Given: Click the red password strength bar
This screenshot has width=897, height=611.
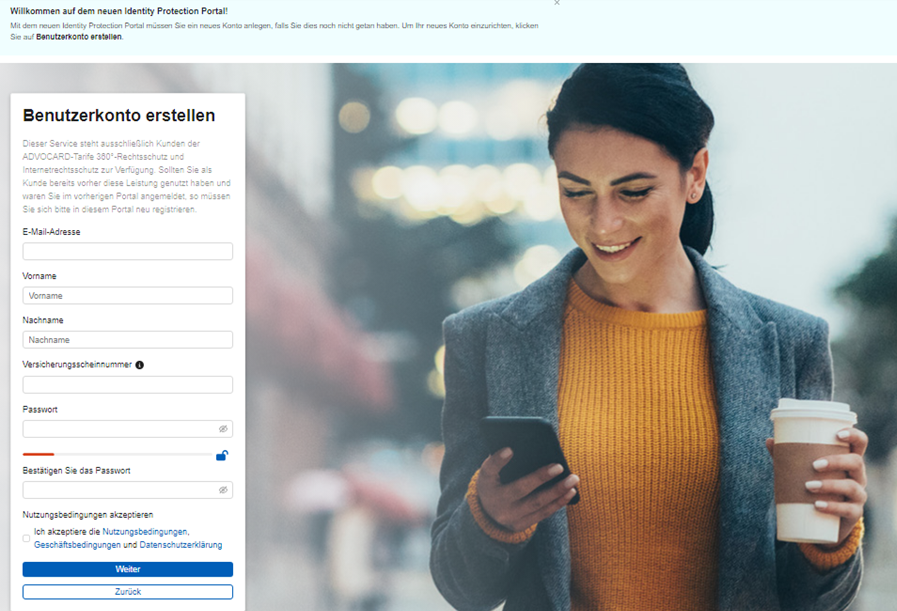Looking at the screenshot, I should pyautogui.click(x=38, y=455).
